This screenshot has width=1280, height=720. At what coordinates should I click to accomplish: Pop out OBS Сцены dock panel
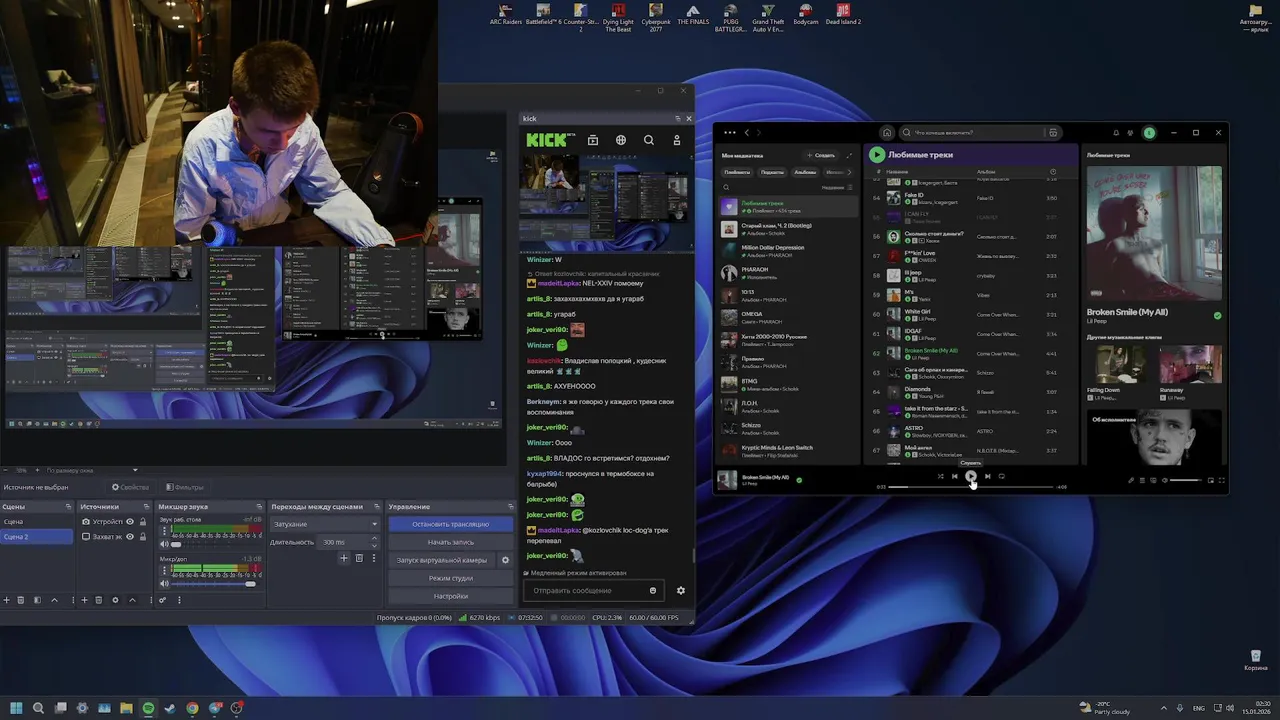click(69, 507)
